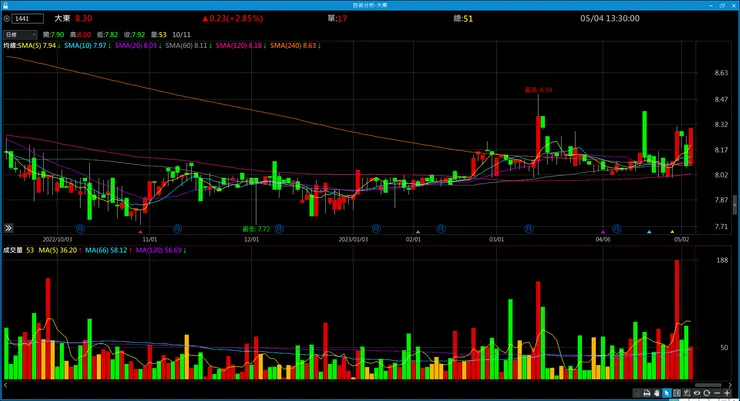
Task: Click the 高:8.00 high price value
Action: point(81,34)
